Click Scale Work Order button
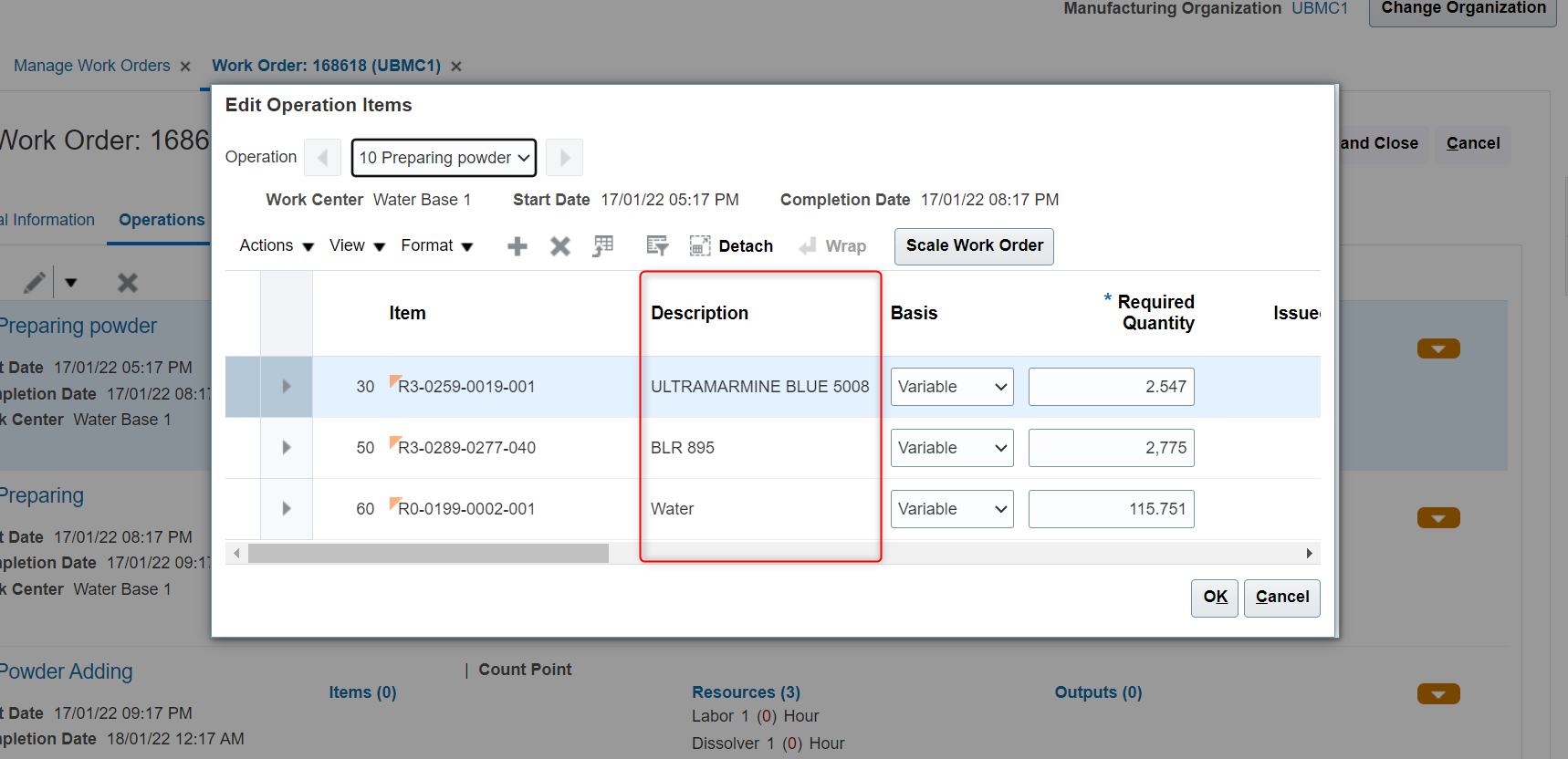Image resolution: width=1568 pixels, height=759 pixels. [x=974, y=246]
